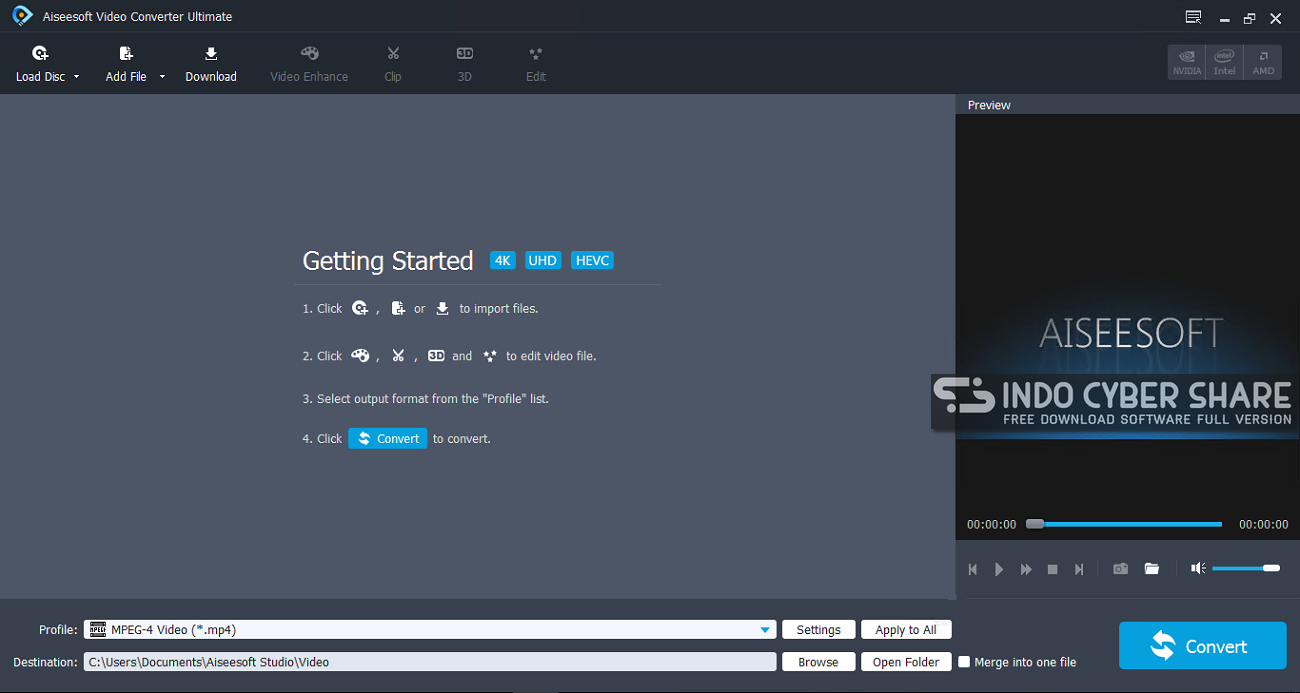Open the snapshot folder icon

point(1152,569)
